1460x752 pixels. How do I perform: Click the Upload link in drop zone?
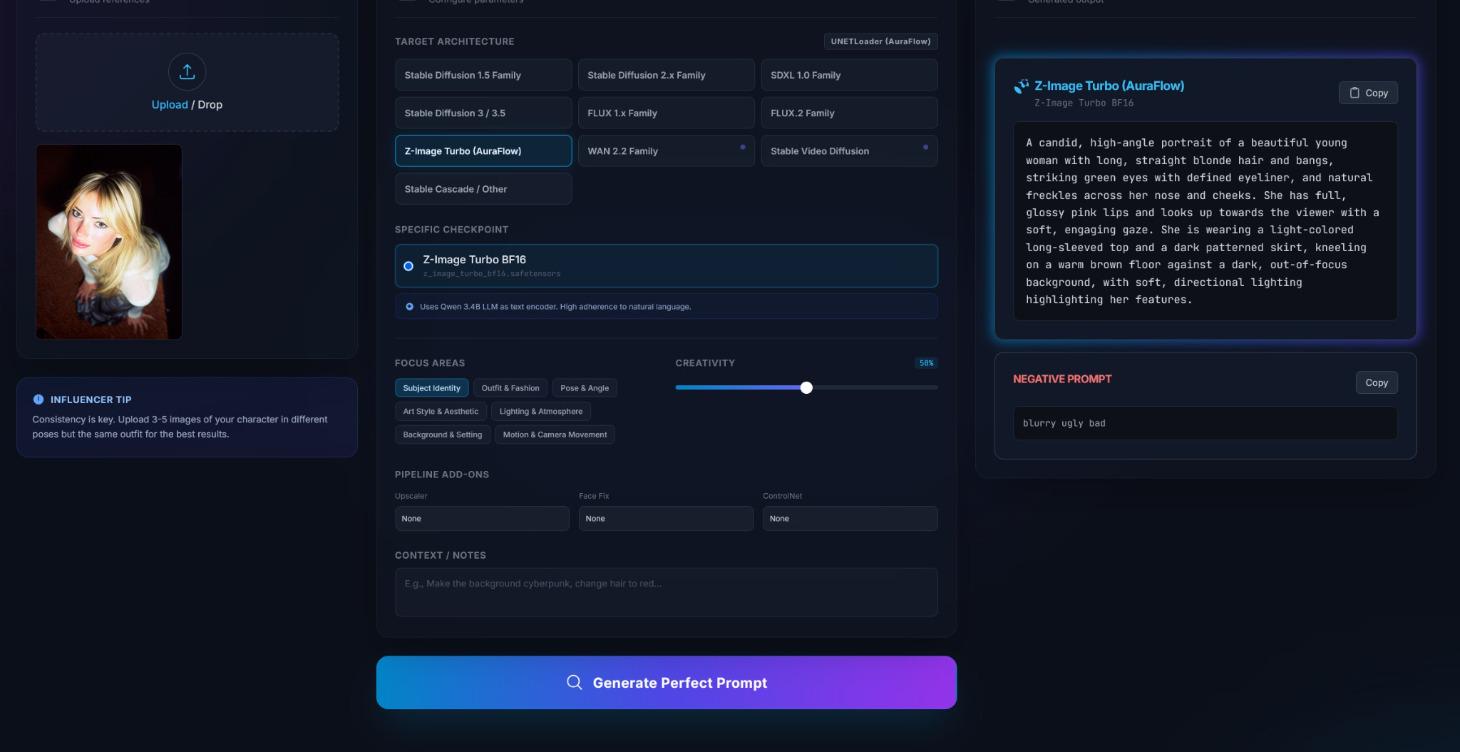[x=169, y=105]
